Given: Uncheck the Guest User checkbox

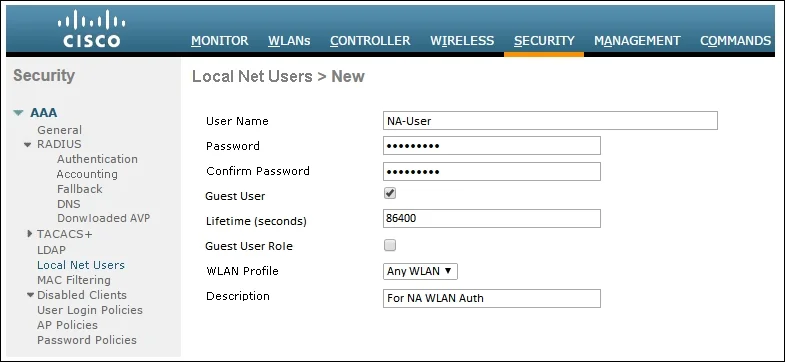Looking at the screenshot, I should tap(390, 193).
